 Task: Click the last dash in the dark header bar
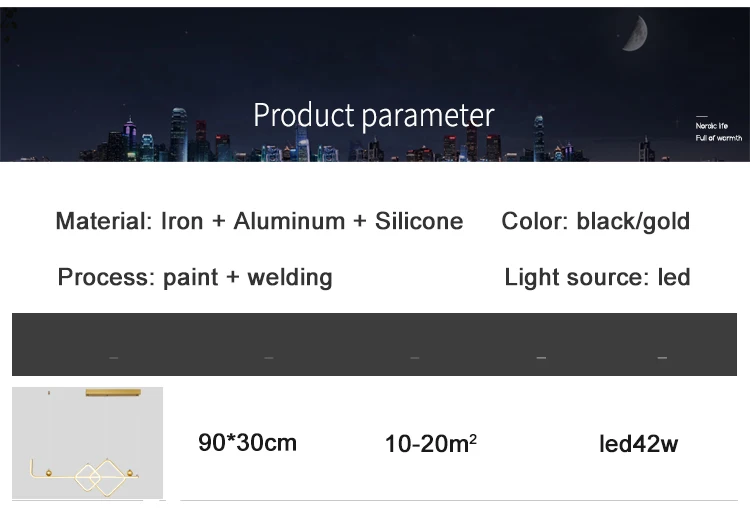(x=662, y=357)
